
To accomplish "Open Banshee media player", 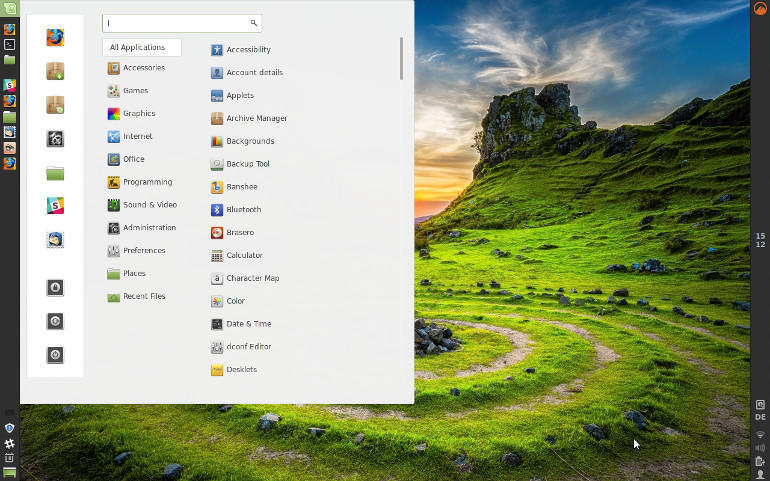I will coord(241,187).
